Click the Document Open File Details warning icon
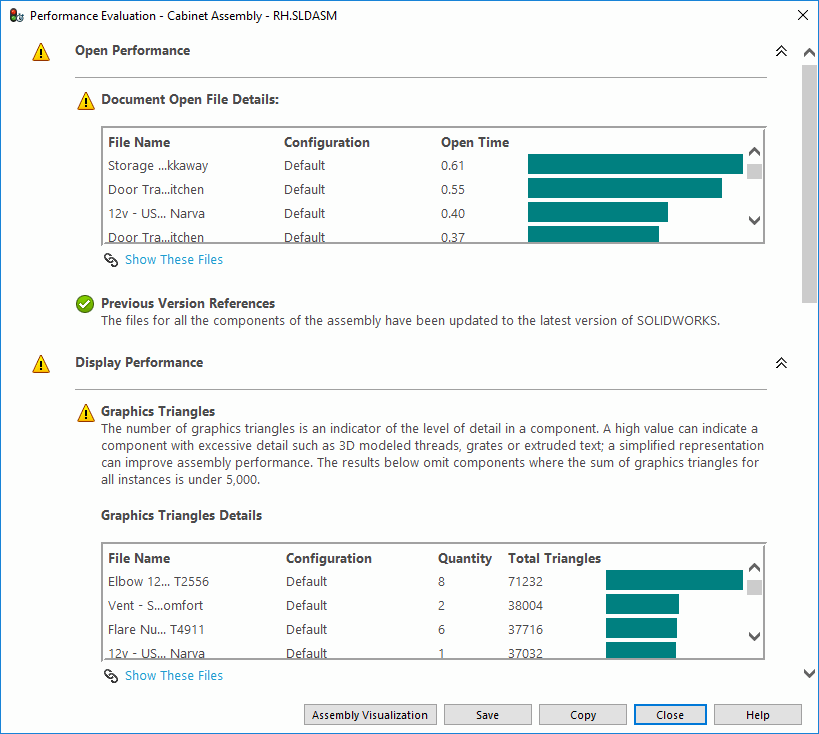 pos(86,101)
